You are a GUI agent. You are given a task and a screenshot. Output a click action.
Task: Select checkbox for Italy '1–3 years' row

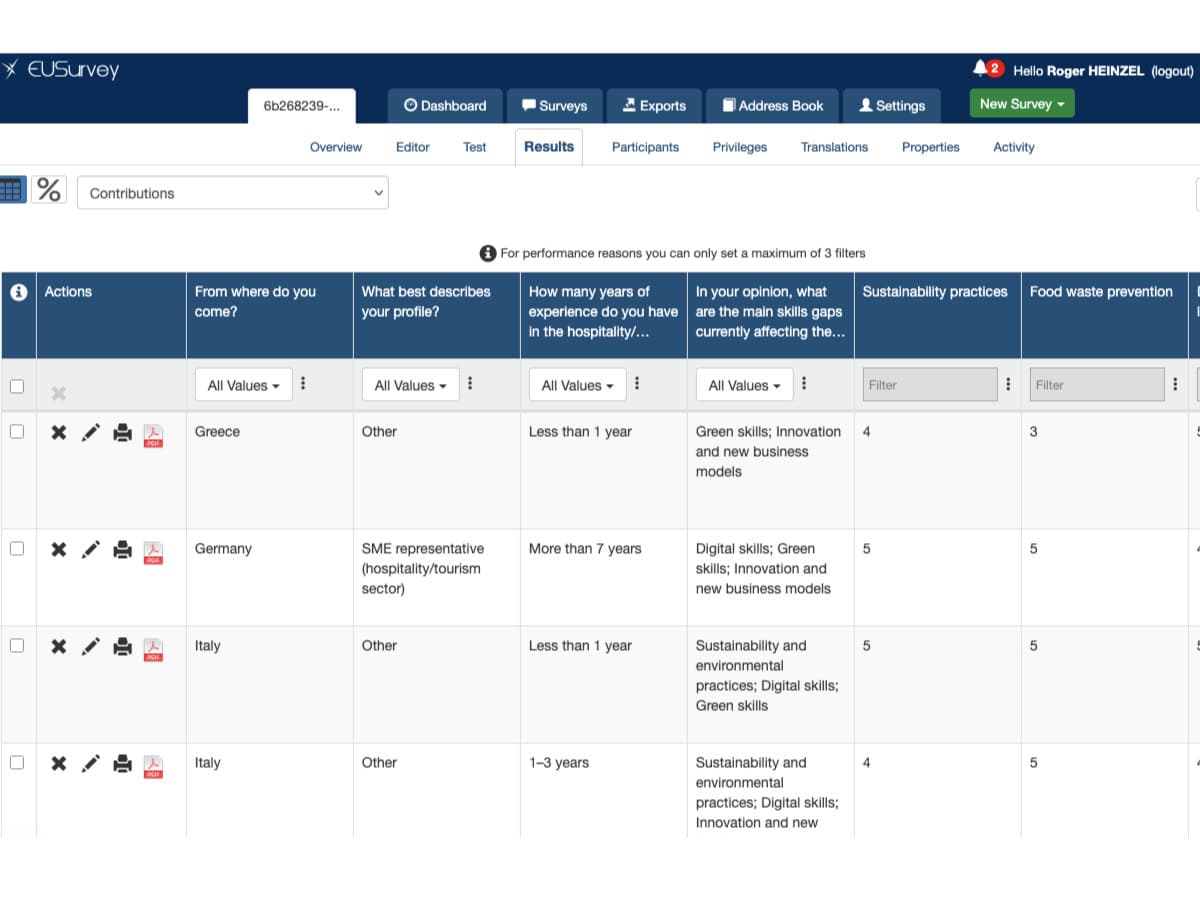17,763
